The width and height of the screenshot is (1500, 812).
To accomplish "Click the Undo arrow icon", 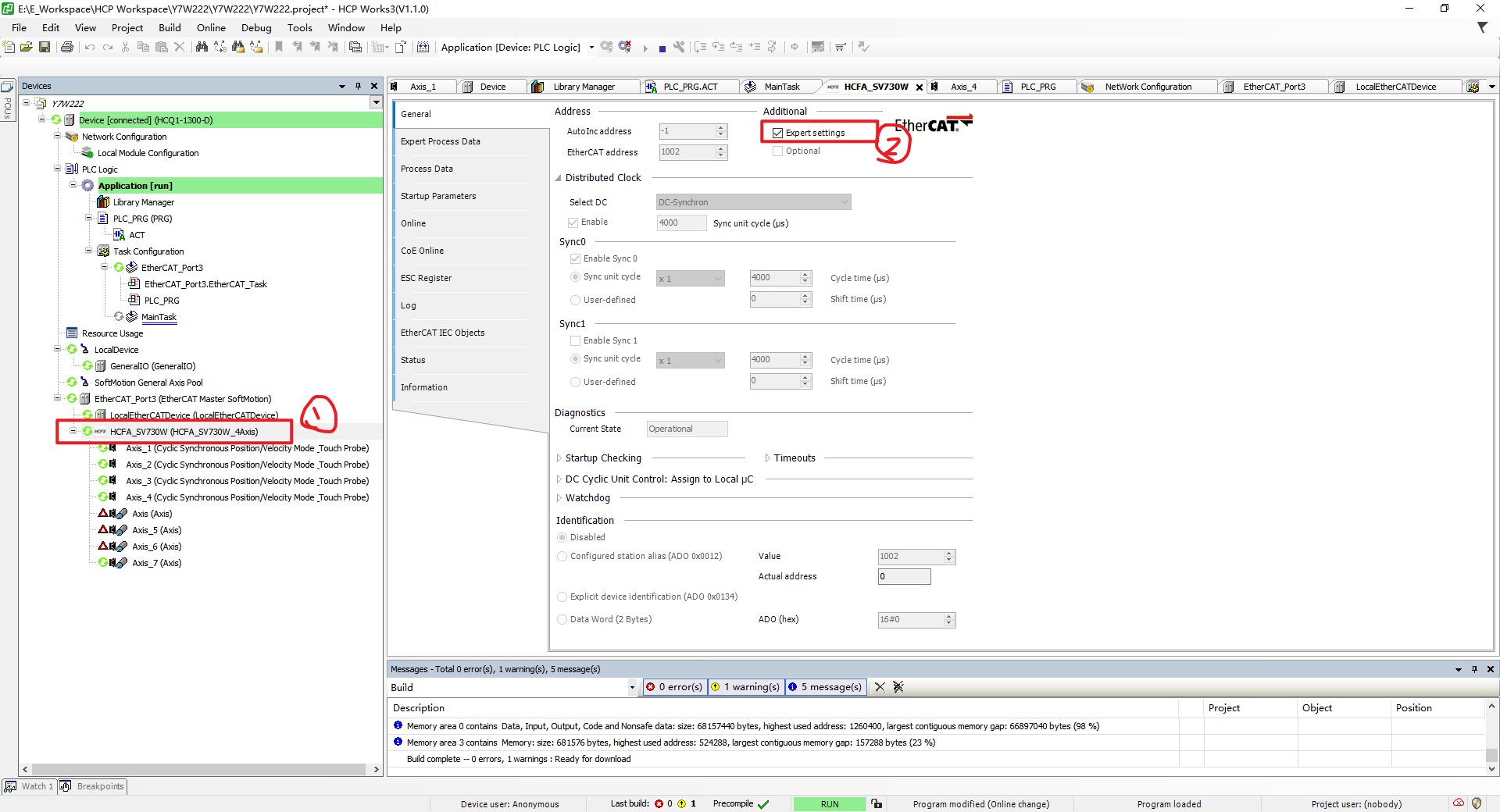I will (90, 47).
